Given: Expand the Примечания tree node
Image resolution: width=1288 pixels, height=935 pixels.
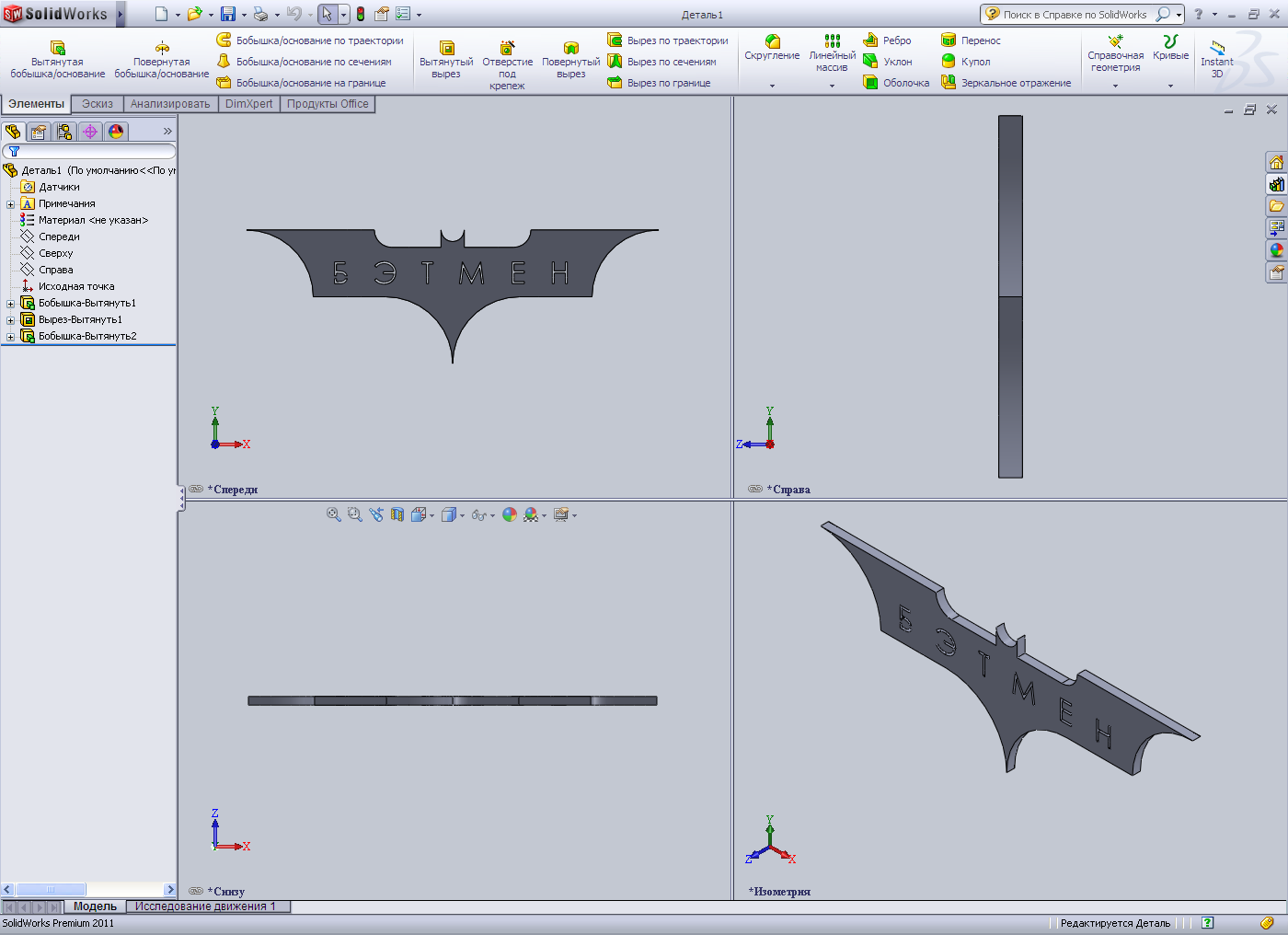Looking at the screenshot, I should point(10,204).
